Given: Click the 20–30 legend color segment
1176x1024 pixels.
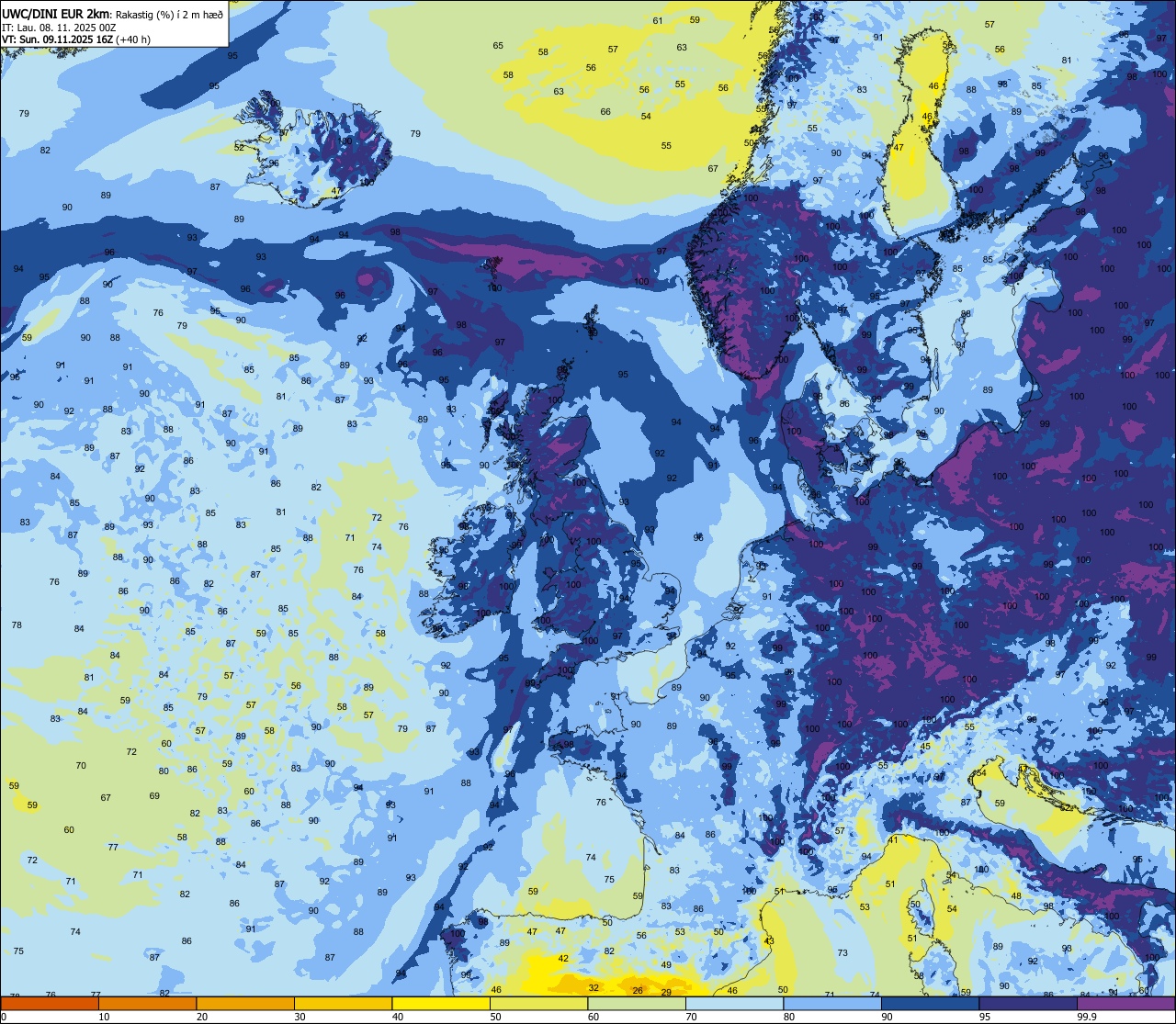Looking at the screenshot, I should point(245,1003).
